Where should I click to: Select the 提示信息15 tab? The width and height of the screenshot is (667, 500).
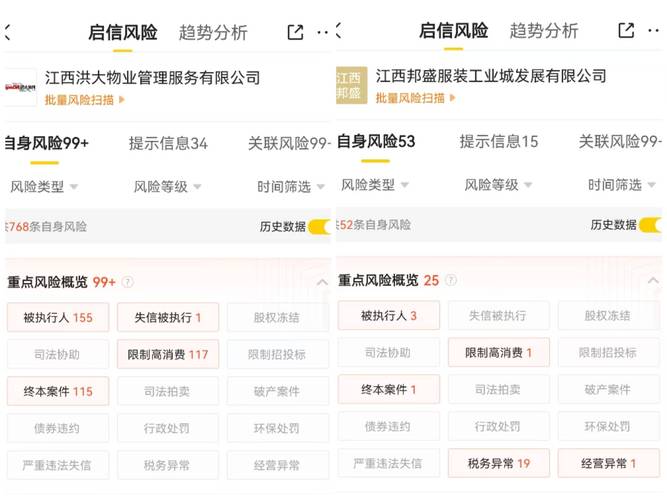pyautogui.click(x=498, y=142)
